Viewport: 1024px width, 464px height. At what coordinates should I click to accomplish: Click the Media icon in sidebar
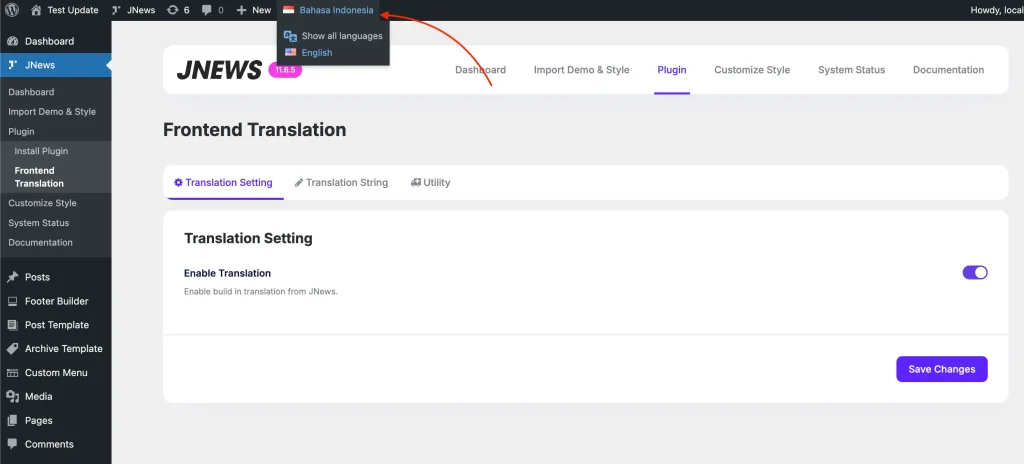tap(12, 397)
